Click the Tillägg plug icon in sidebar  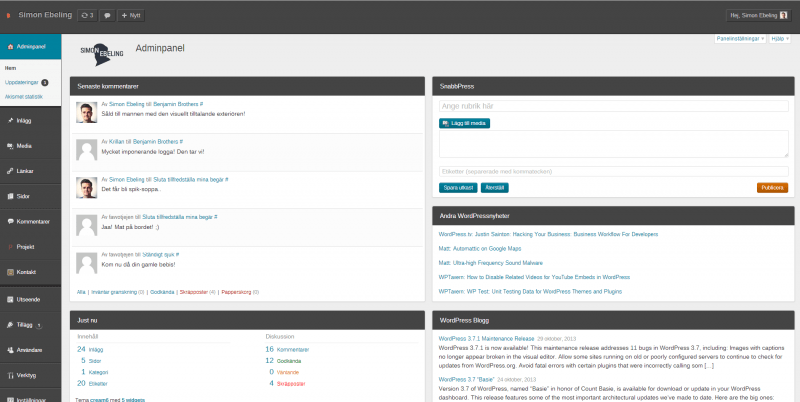(10, 325)
